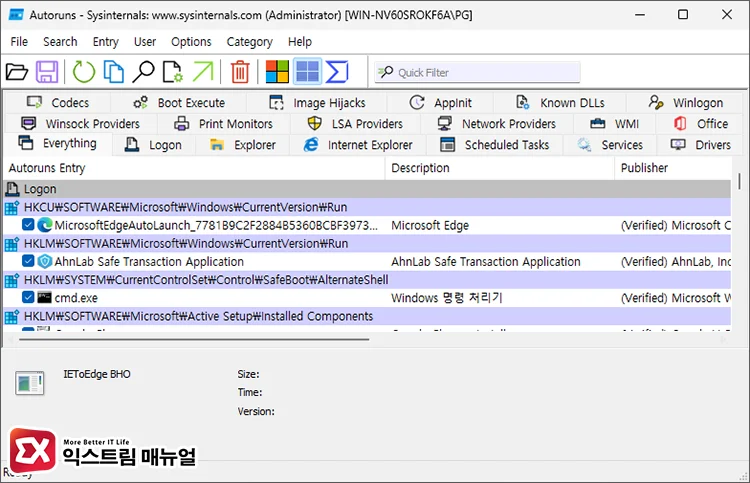Click the Publisher column header

click(644, 168)
